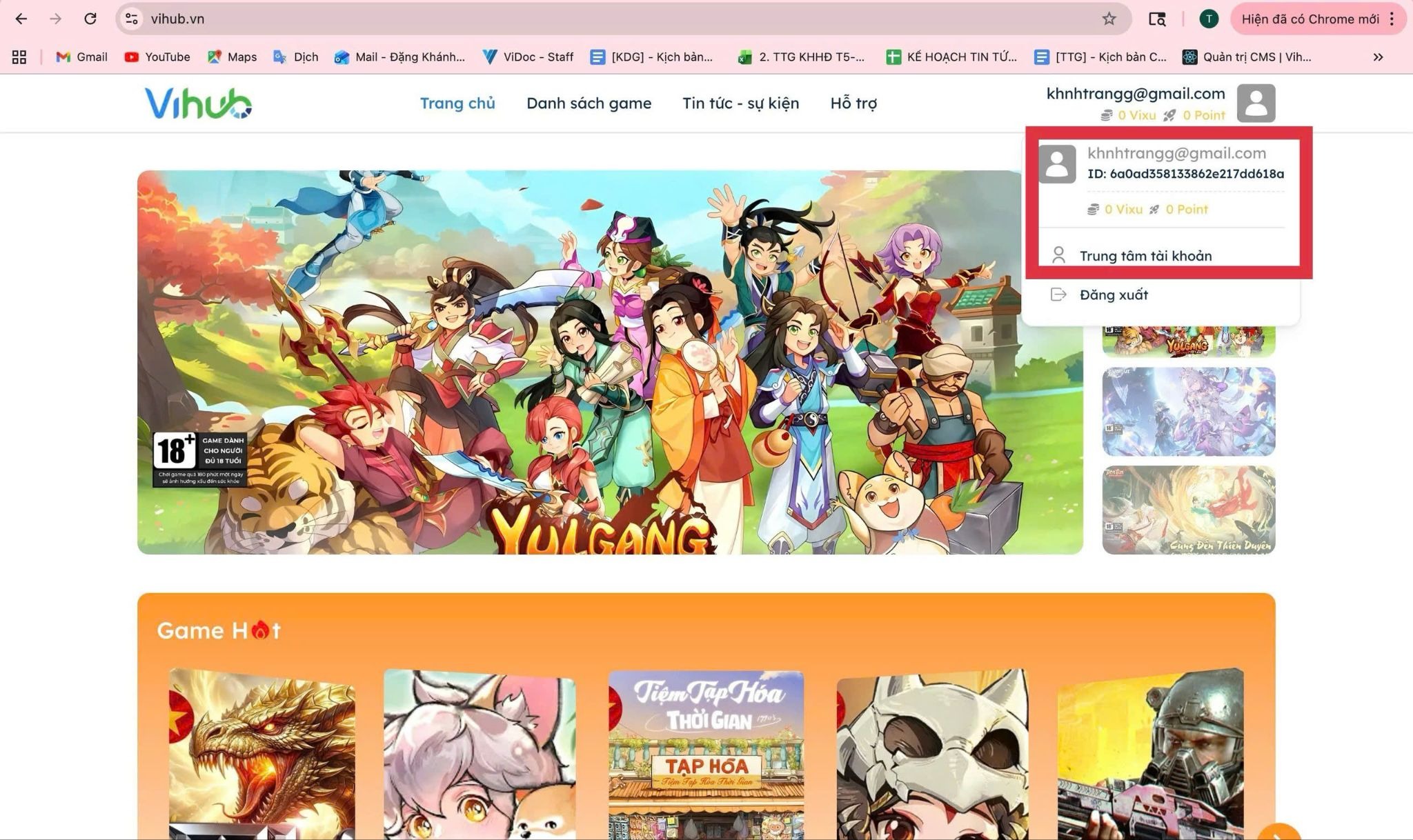
Task: Open the pink-haired character game card
Action: 480,754
